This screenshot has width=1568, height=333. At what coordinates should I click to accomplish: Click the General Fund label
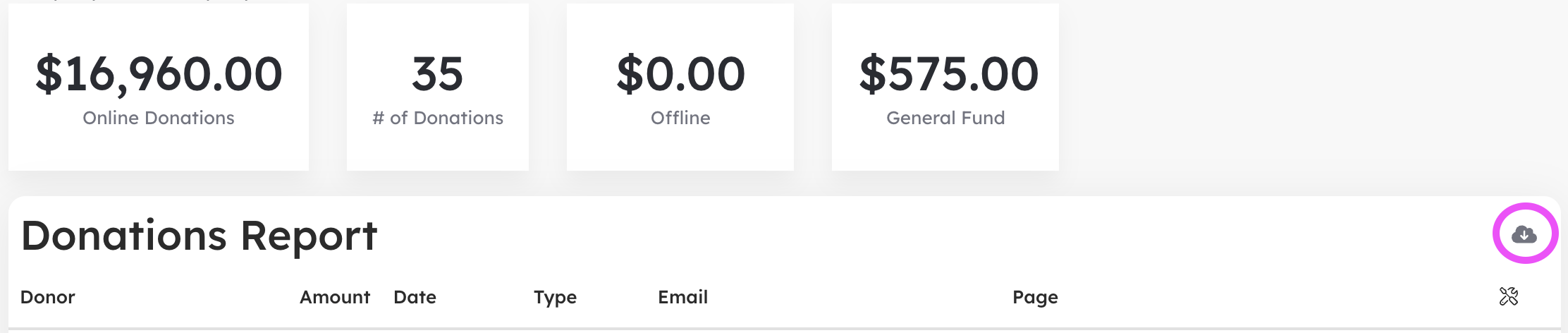click(x=945, y=118)
